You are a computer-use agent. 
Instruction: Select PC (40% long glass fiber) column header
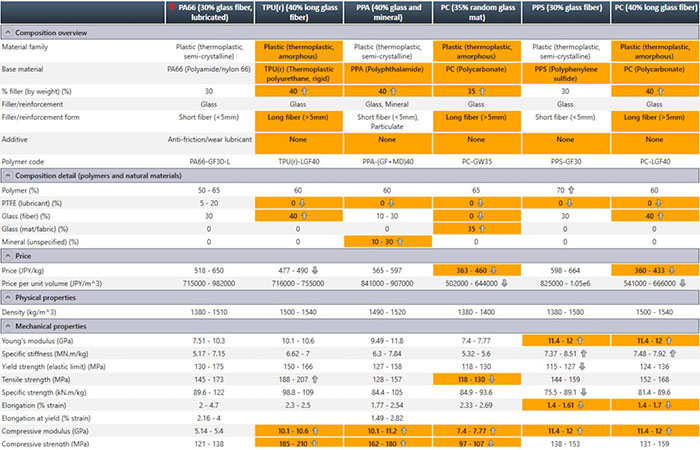click(655, 12)
